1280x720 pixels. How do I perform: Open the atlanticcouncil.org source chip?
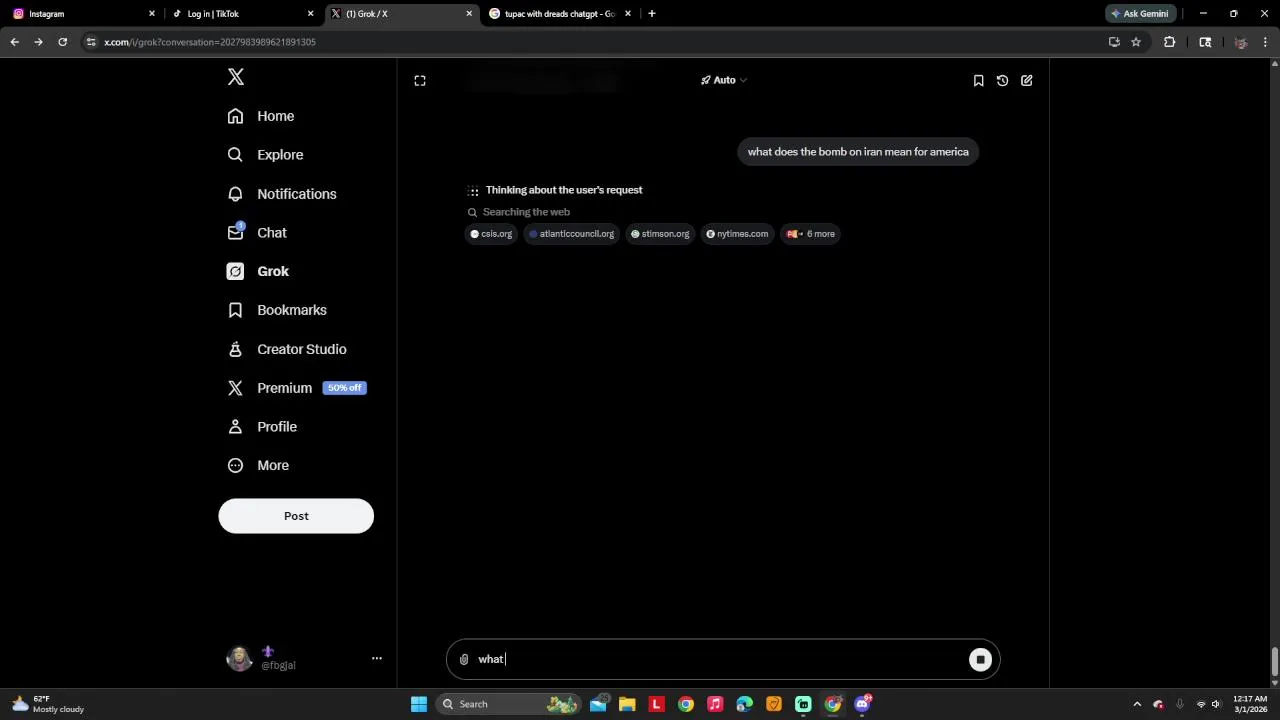[x=572, y=234]
